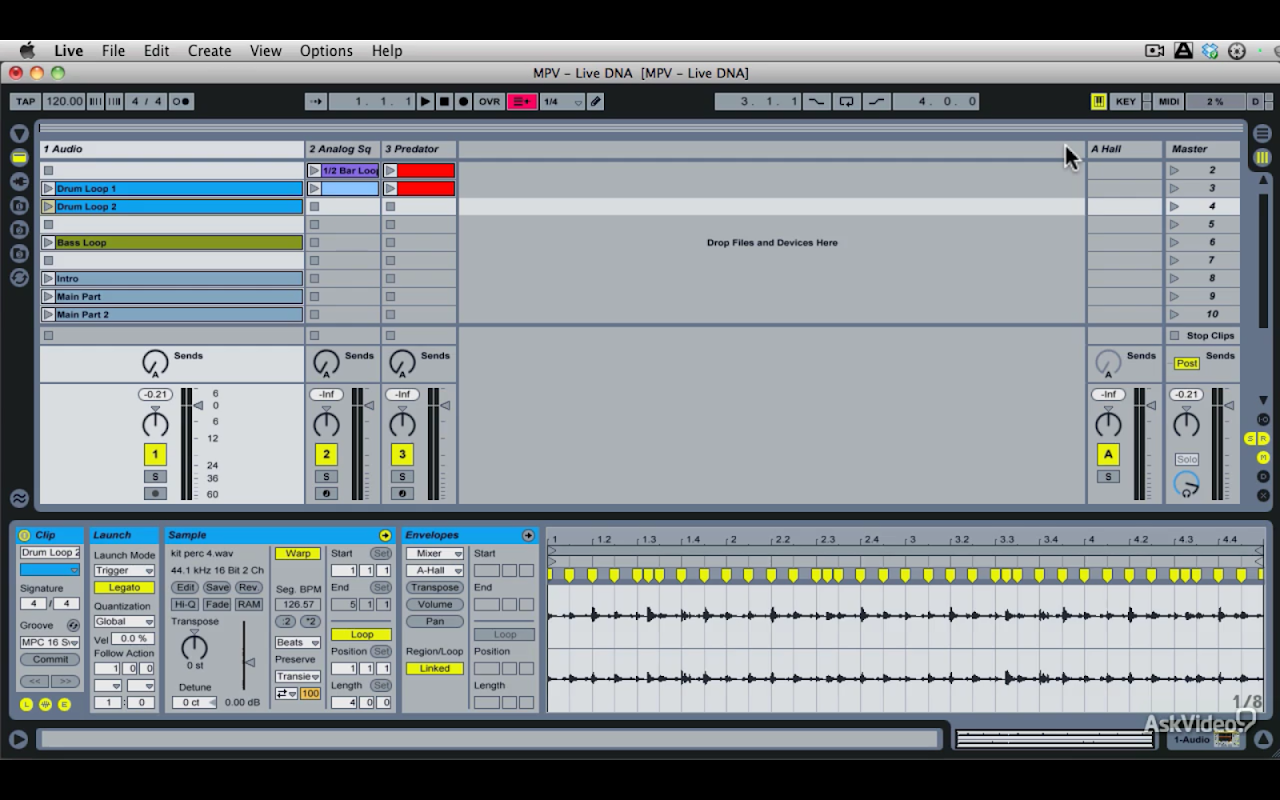This screenshot has height=800, width=1280.
Task: Select the Volume envelope button
Action: (x=435, y=604)
